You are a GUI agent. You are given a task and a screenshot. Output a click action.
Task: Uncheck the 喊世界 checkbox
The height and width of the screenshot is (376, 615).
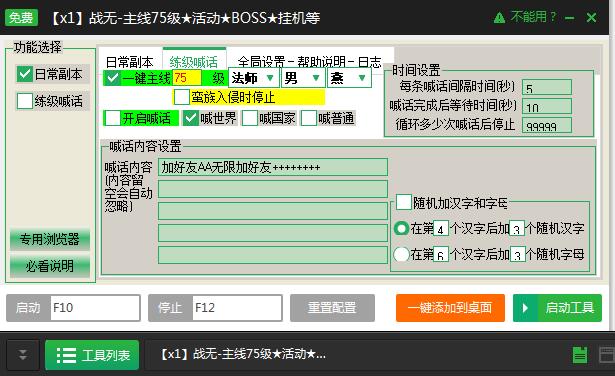(191, 118)
